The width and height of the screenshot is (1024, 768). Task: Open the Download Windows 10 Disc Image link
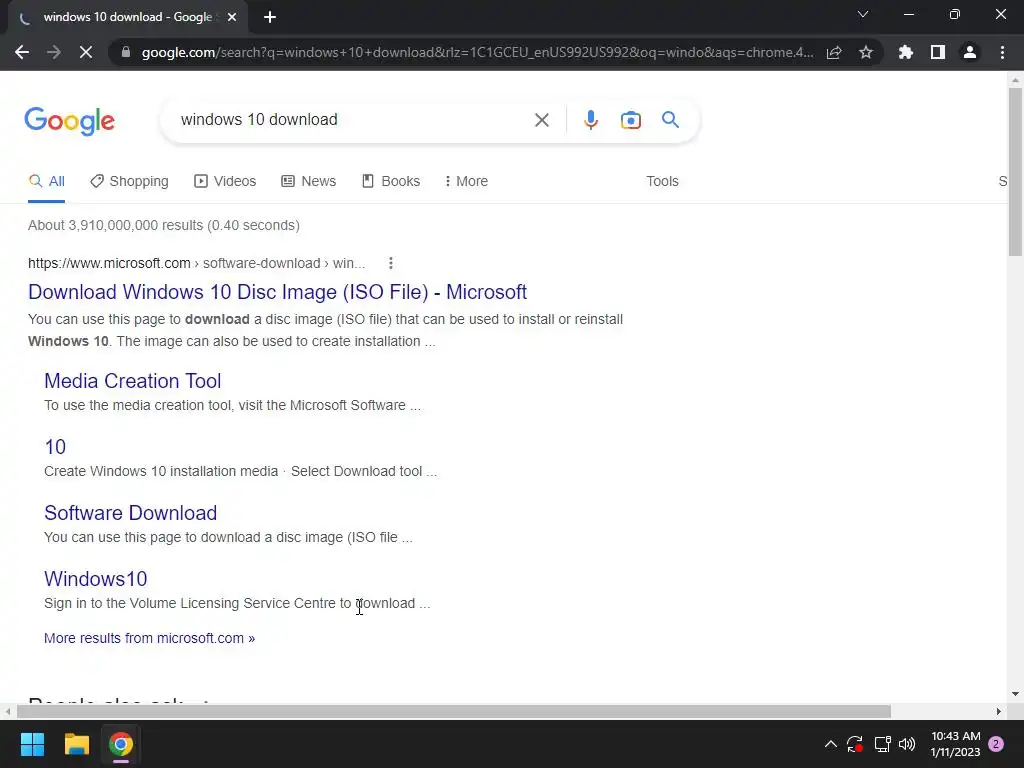[278, 292]
